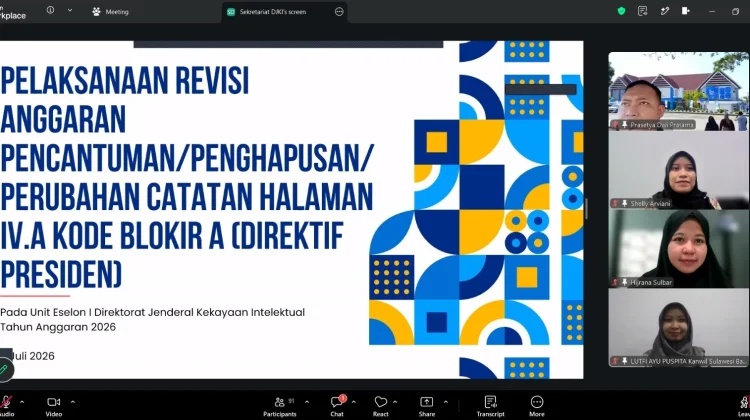Click the Share screen button
Screen dimensions: 750x420
pos(427,406)
